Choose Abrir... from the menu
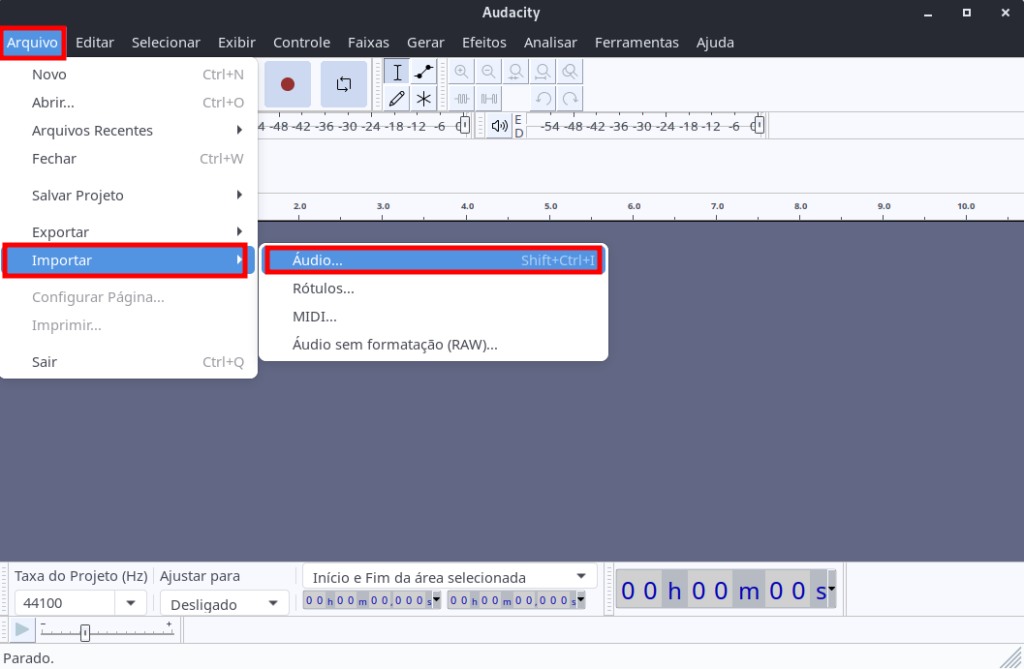Image resolution: width=1024 pixels, height=669 pixels. click(x=129, y=103)
